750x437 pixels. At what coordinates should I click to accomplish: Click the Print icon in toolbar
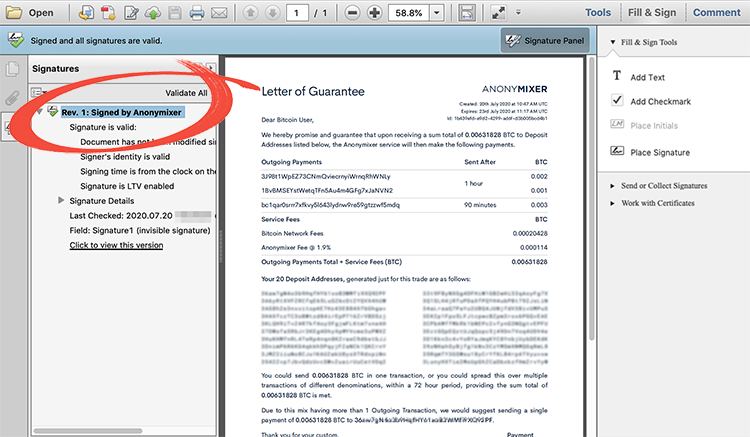[197, 13]
